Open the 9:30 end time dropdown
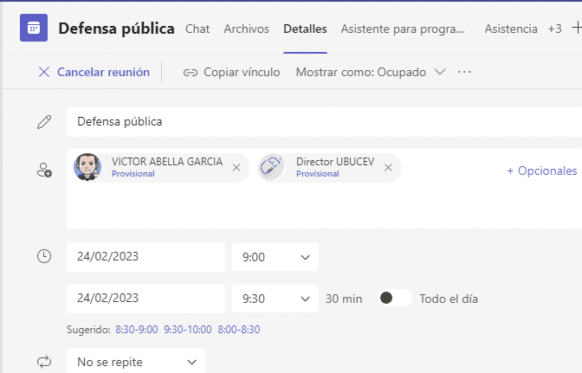Screen dimensions: 582x373 tap(275, 298)
